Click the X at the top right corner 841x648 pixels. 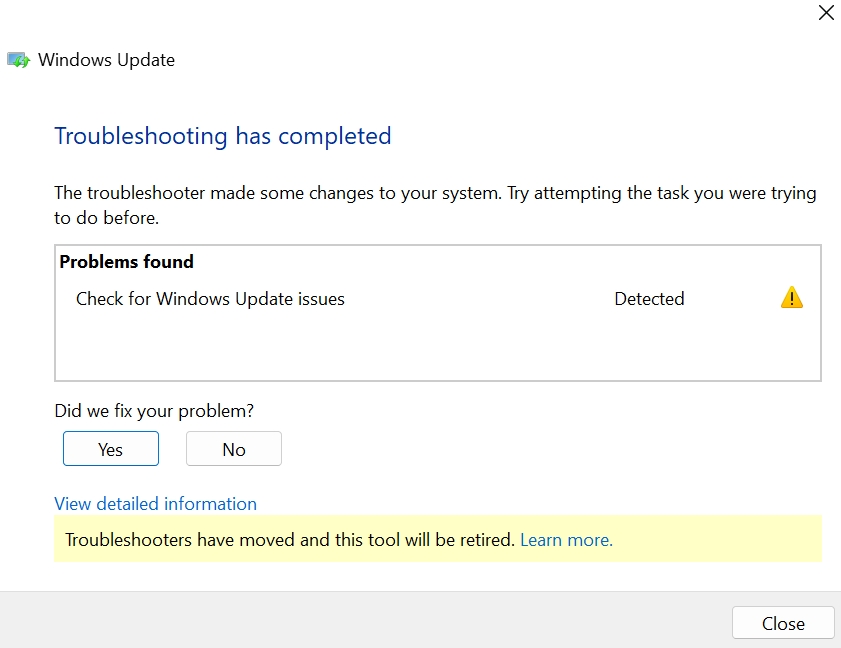pyautogui.click(x=826, y=13)
